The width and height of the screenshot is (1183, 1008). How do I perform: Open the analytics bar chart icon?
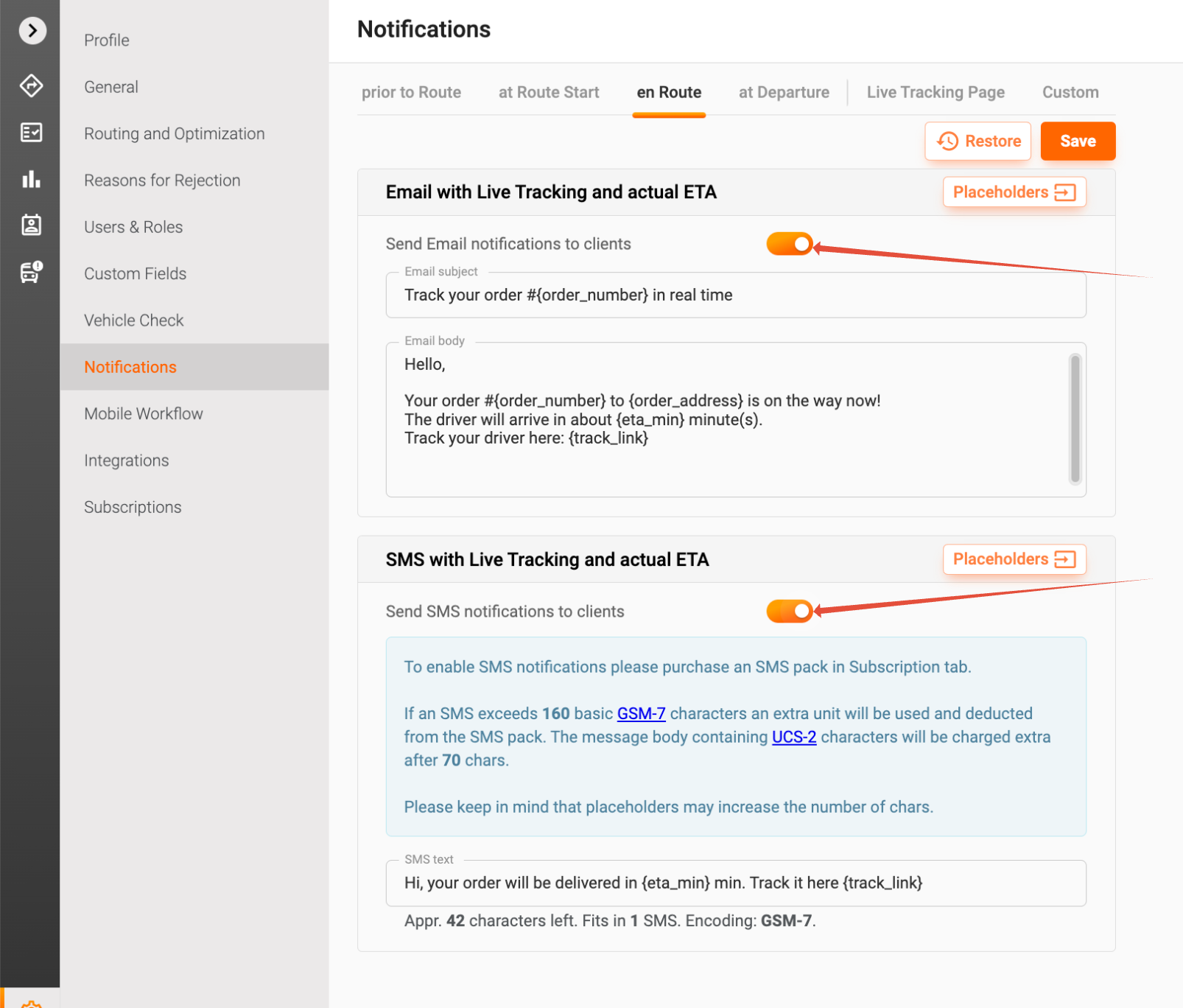point(31,179)
